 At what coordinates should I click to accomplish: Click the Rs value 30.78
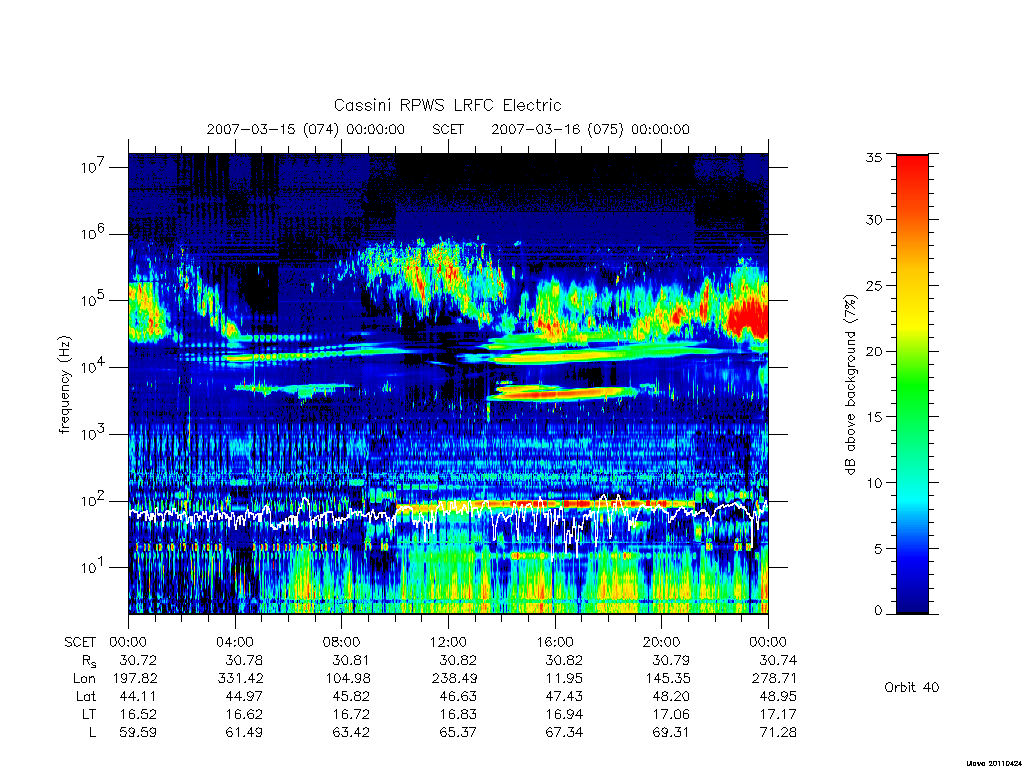coord(244,660)
